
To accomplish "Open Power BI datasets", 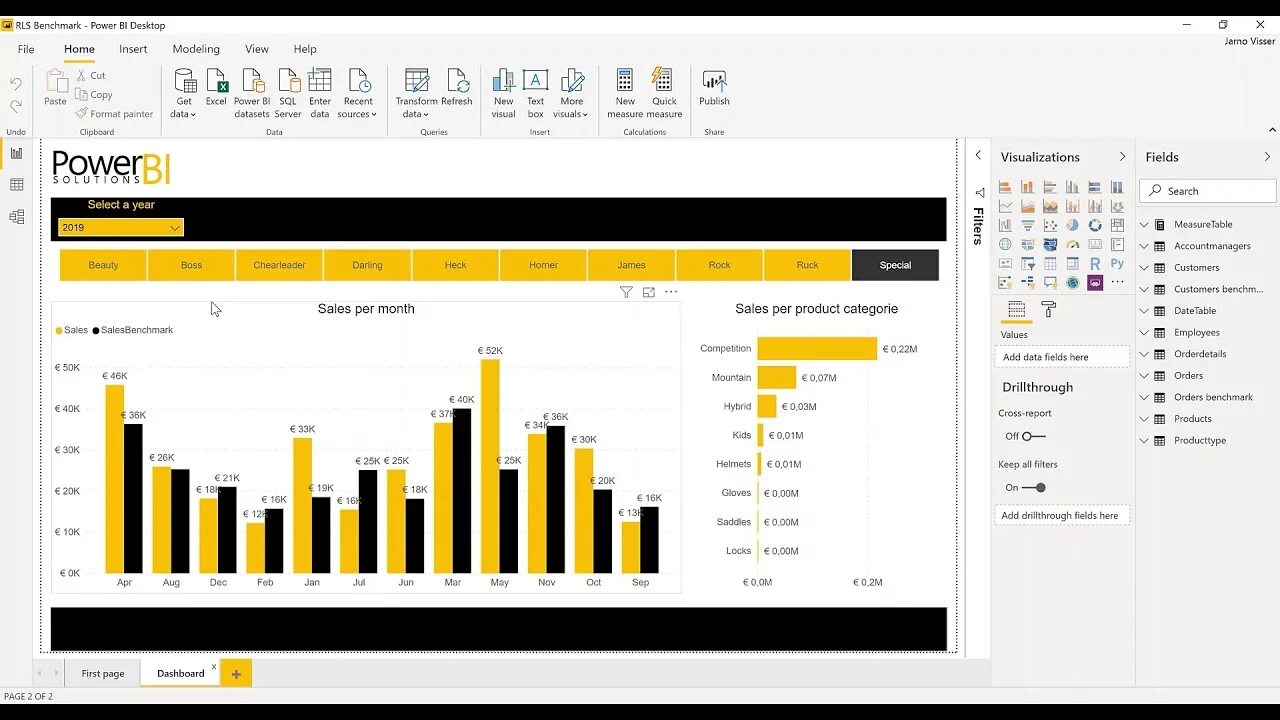I will [252, 94].
